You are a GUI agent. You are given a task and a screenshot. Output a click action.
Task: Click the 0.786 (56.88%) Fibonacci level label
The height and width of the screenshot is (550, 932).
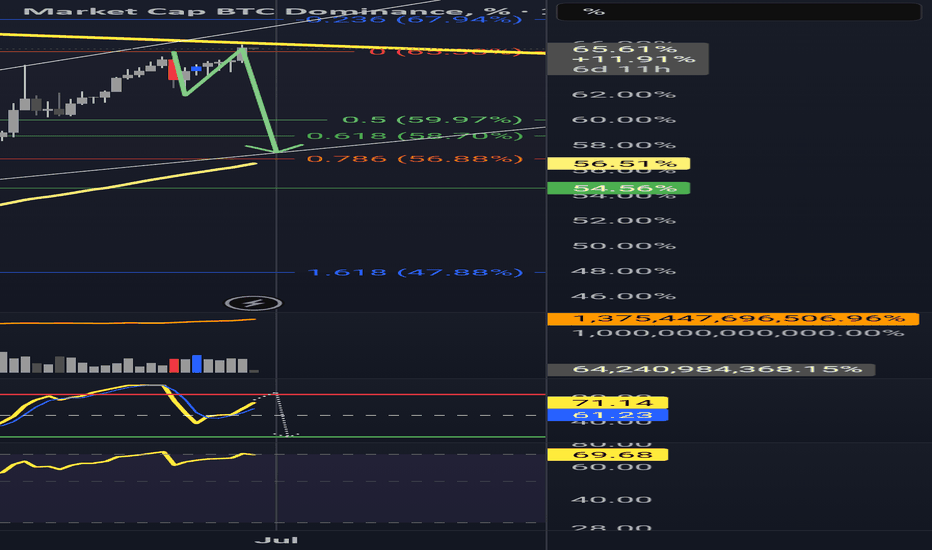point(415,159)
